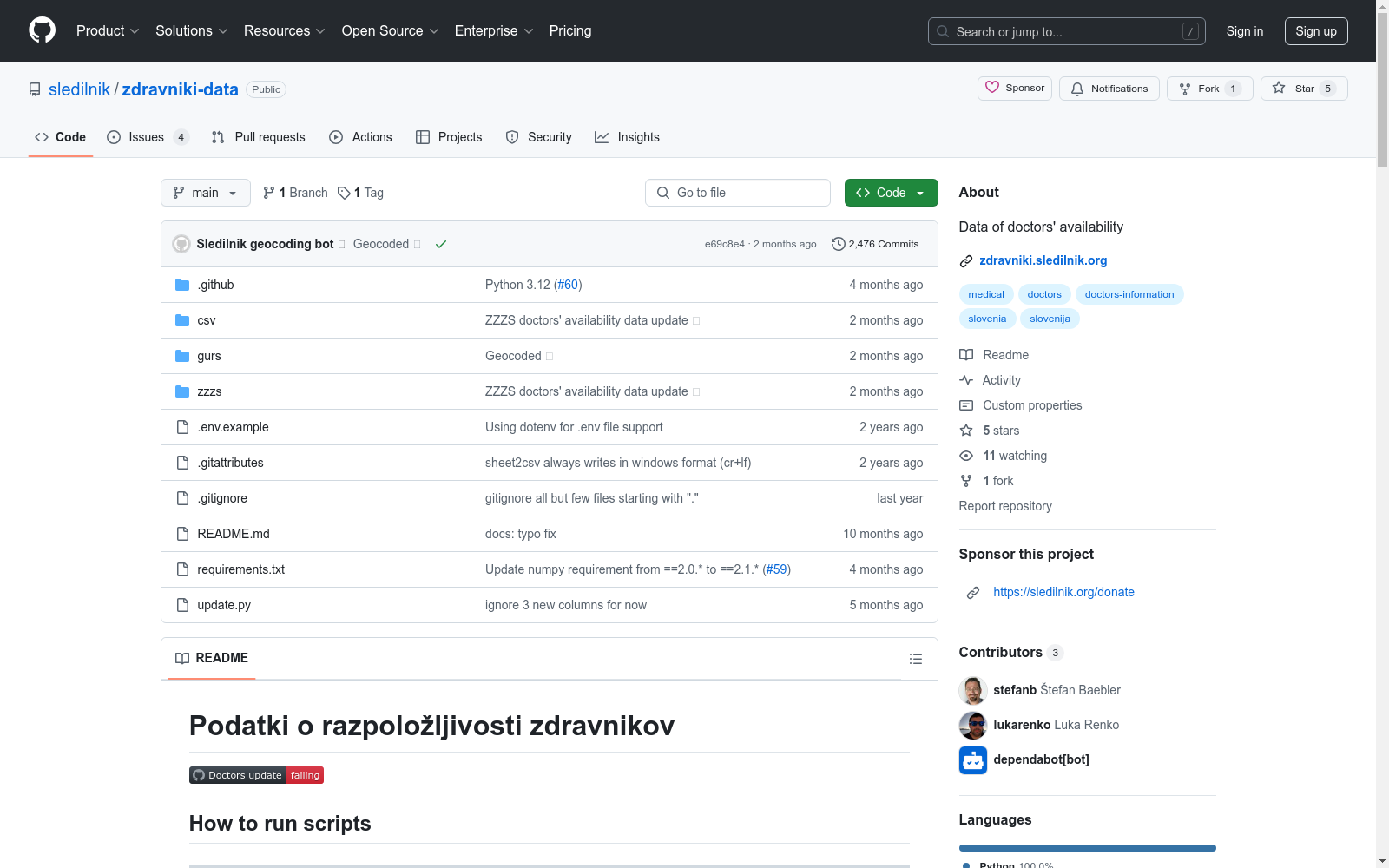This screenshot has width=1389, height=868.
Task: Open the .github folder icon
Action: pyautogui.click(x=182, y=285)
